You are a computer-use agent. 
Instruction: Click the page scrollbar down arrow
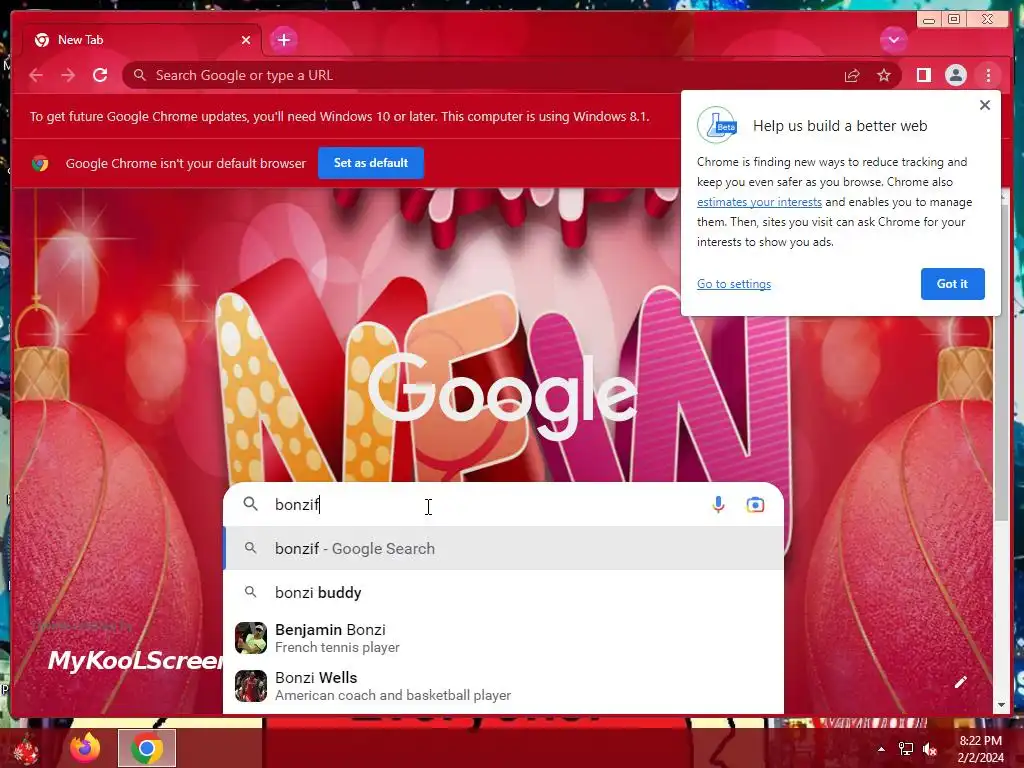click(x=1001, y=705)
